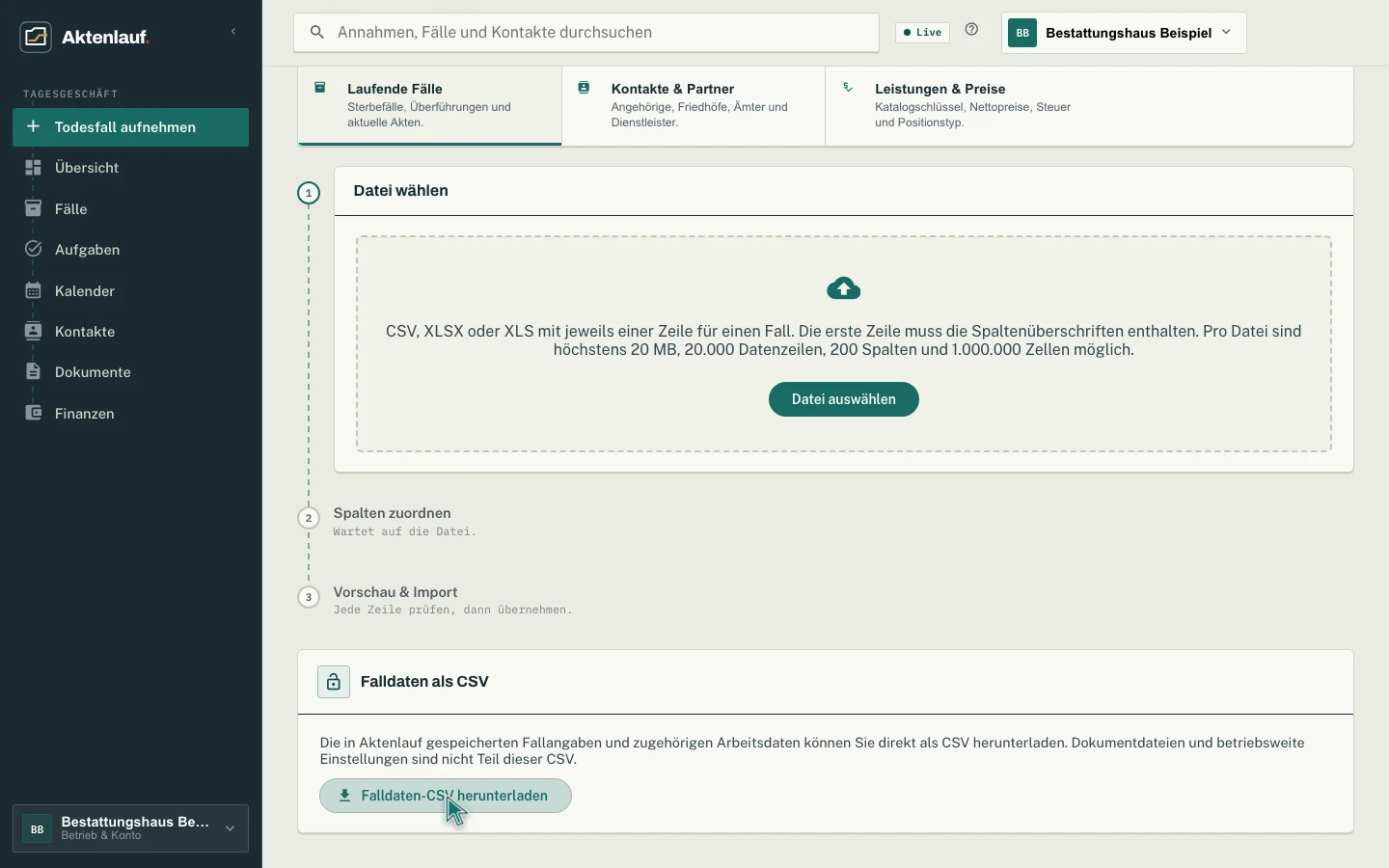Navigate to Kontakte in the sidebar
Image resolution: width=1389 pixels, height=868 pixels.
coord(130,332)
